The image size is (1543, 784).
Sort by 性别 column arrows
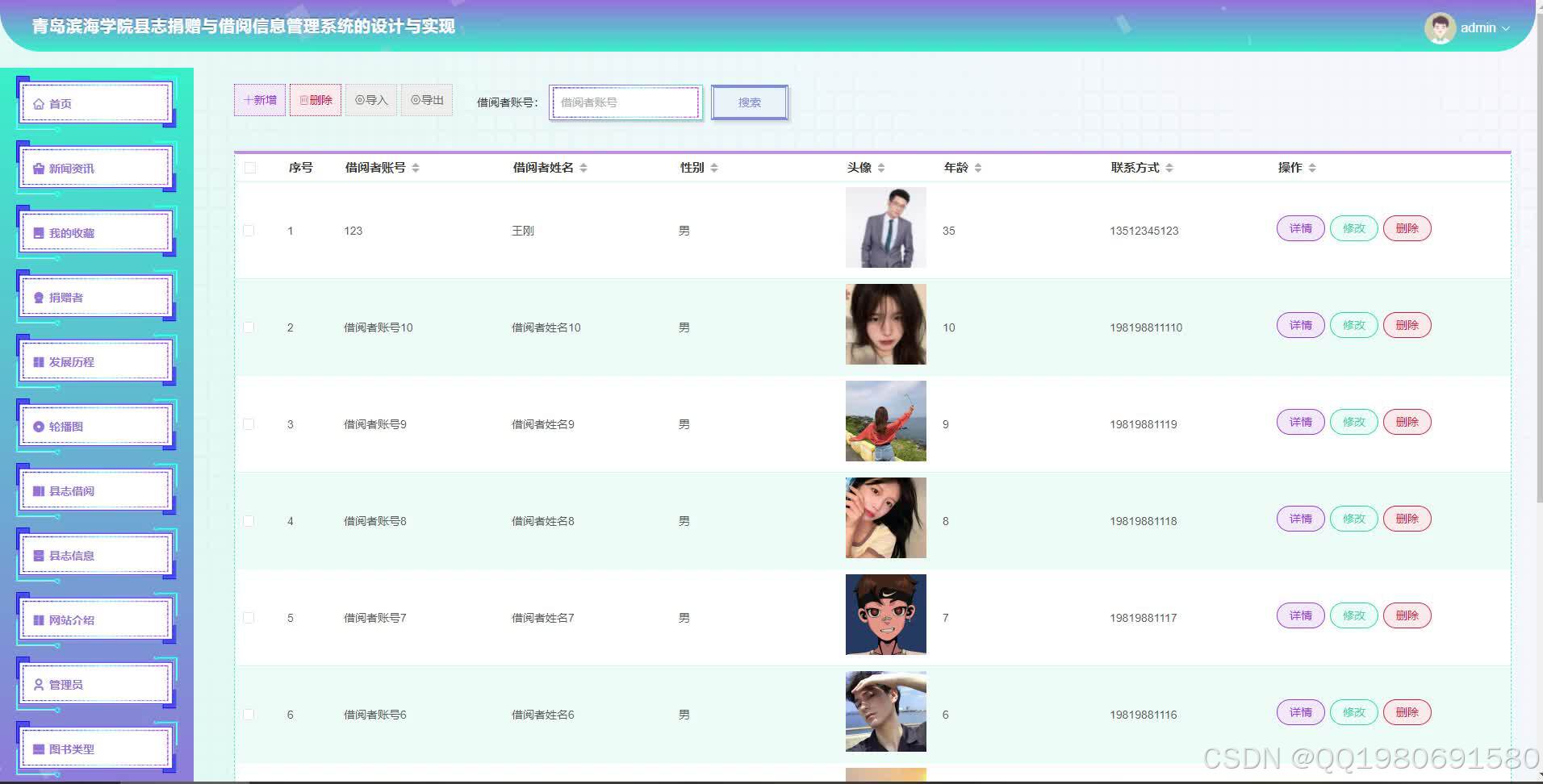click(714, 168)
